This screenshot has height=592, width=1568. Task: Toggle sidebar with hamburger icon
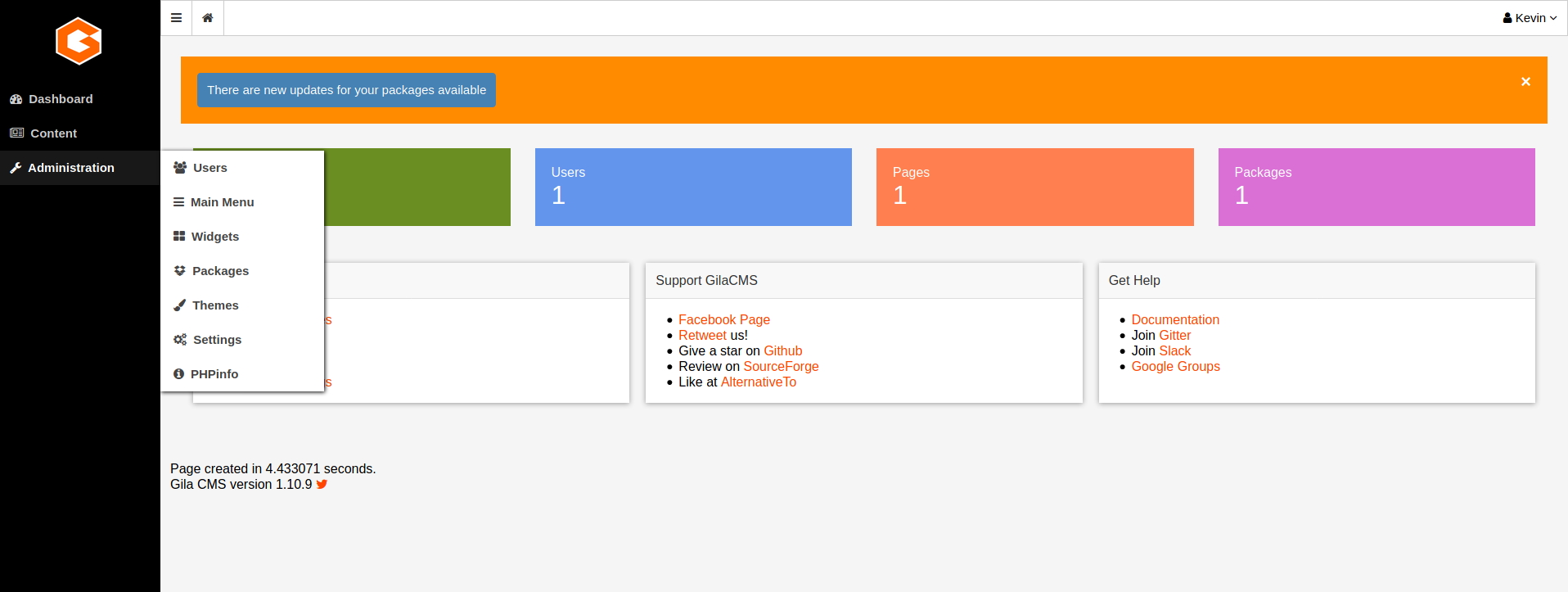pyautogui.click(x=176, y=18)
